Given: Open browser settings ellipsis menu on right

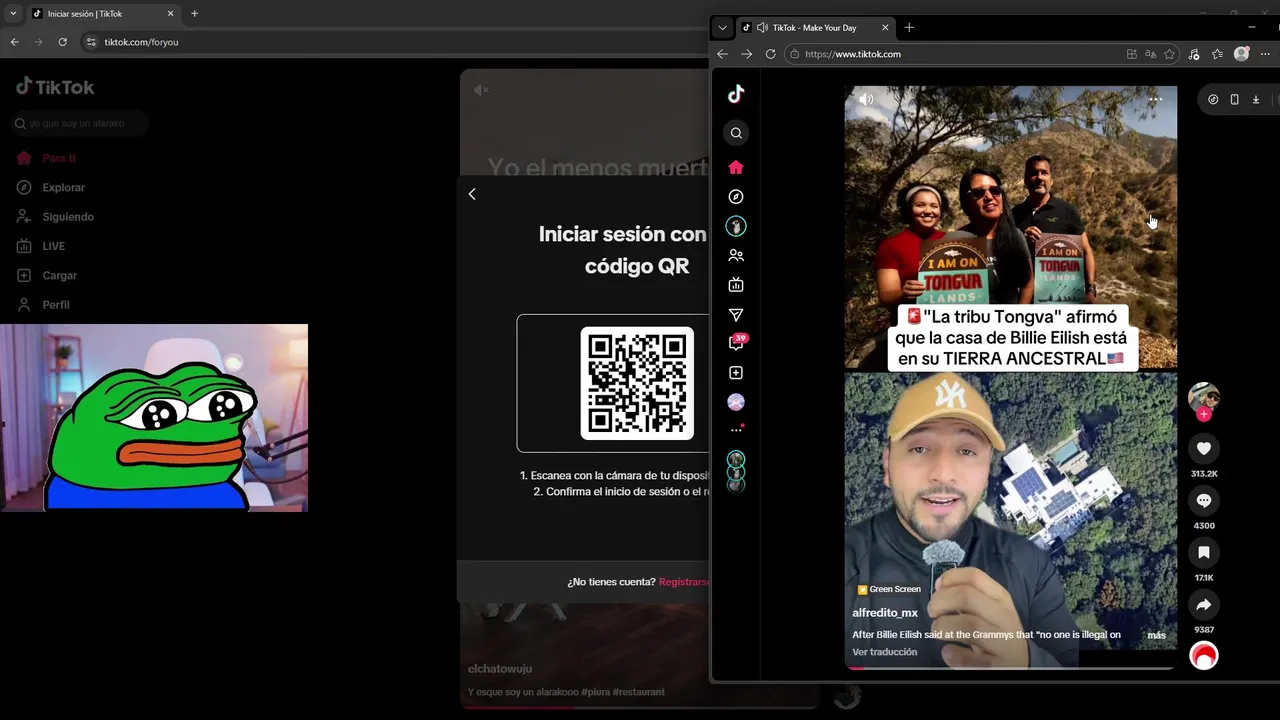Looking at the screenshot, I should tap(1266, 54).
